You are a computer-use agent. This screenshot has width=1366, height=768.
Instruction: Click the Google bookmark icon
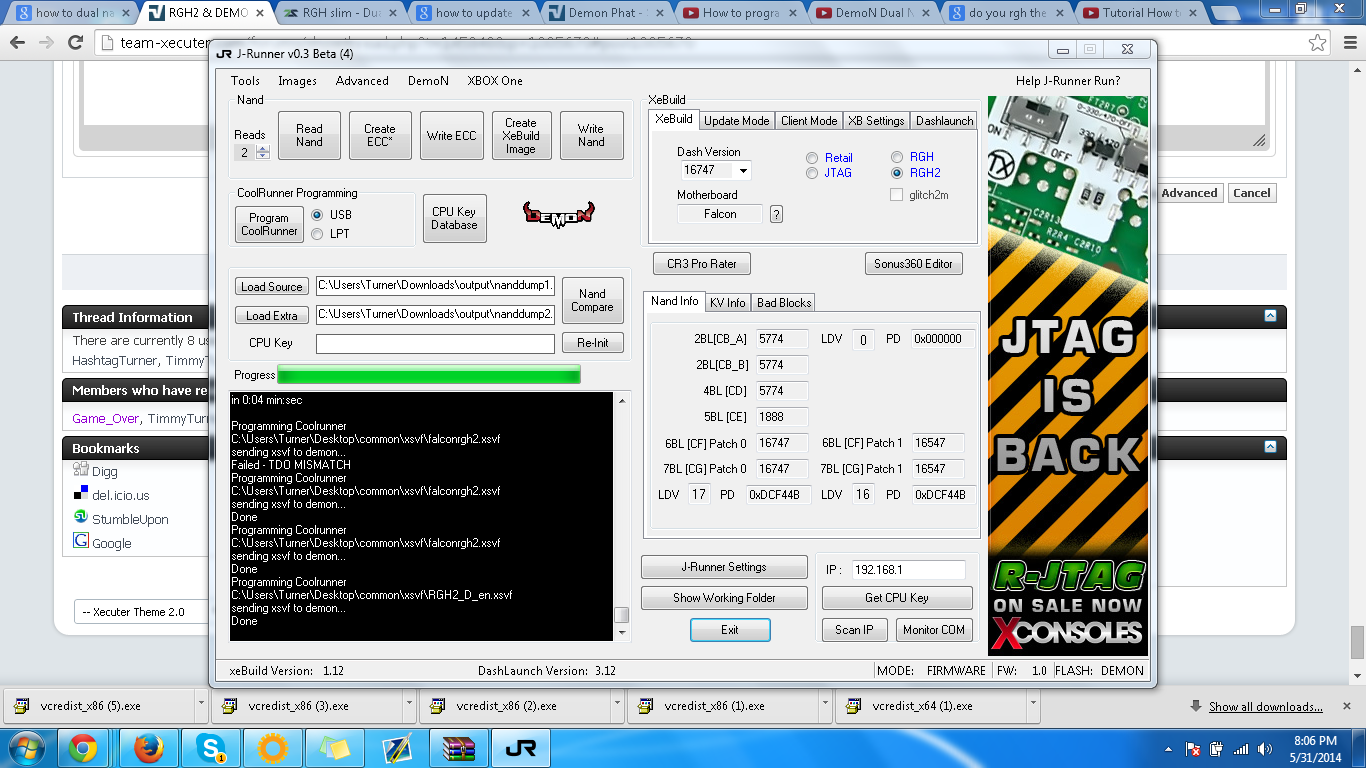coord(81,542)
